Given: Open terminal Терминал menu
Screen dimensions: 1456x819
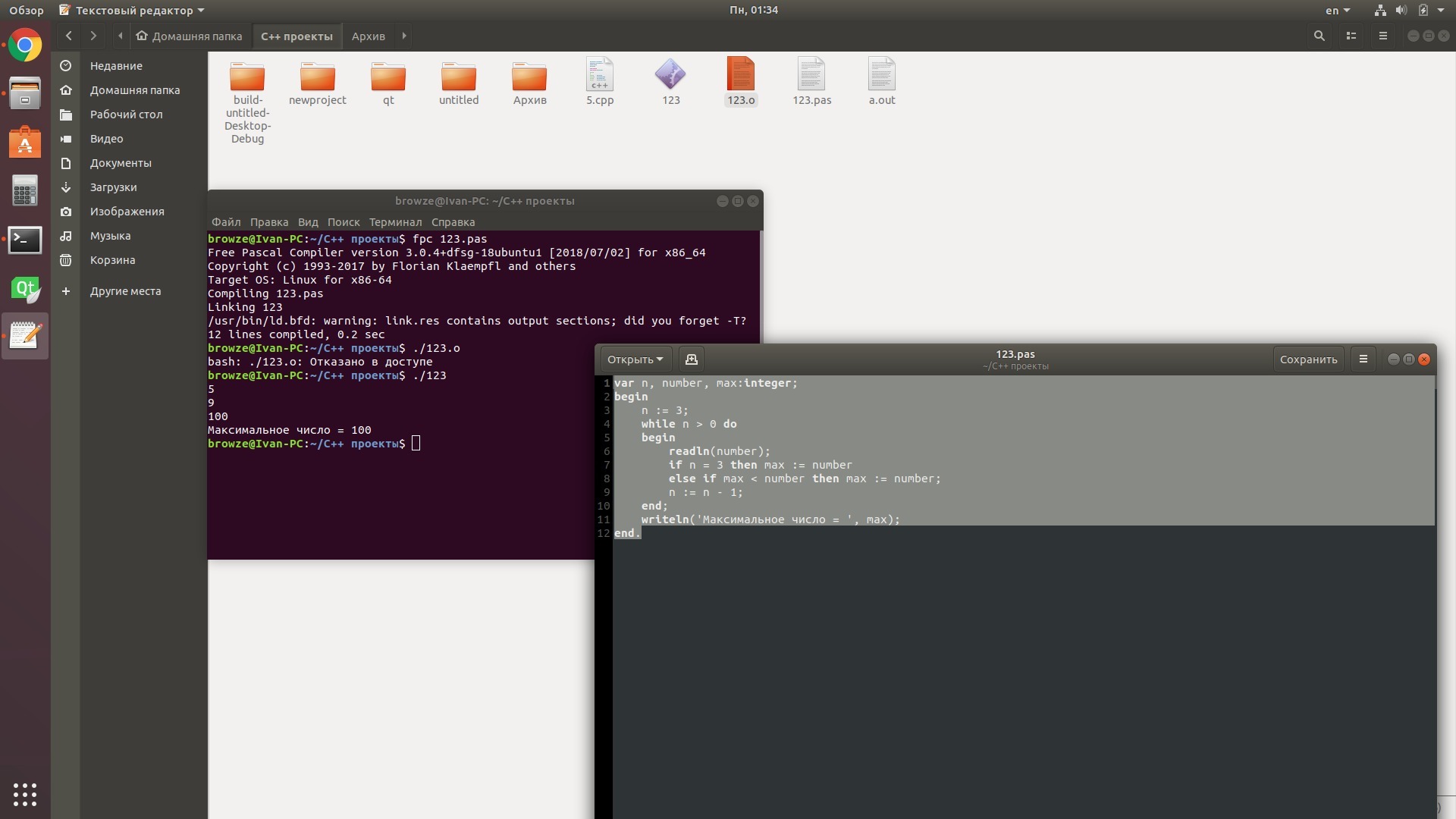Looking at the screenshot, I should [395, 222].
